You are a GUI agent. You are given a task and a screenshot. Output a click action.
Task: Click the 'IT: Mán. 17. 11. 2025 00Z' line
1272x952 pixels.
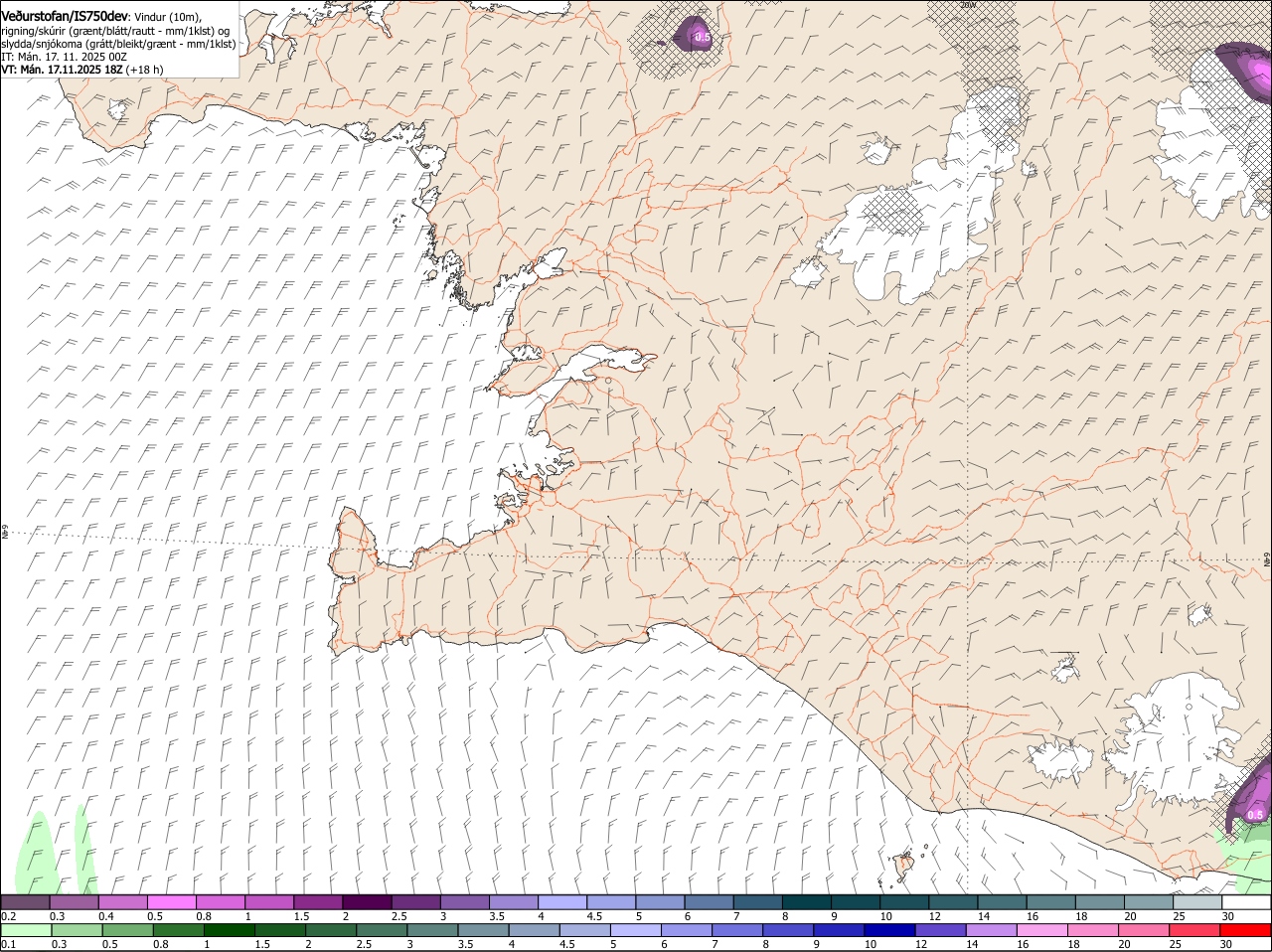64,57
